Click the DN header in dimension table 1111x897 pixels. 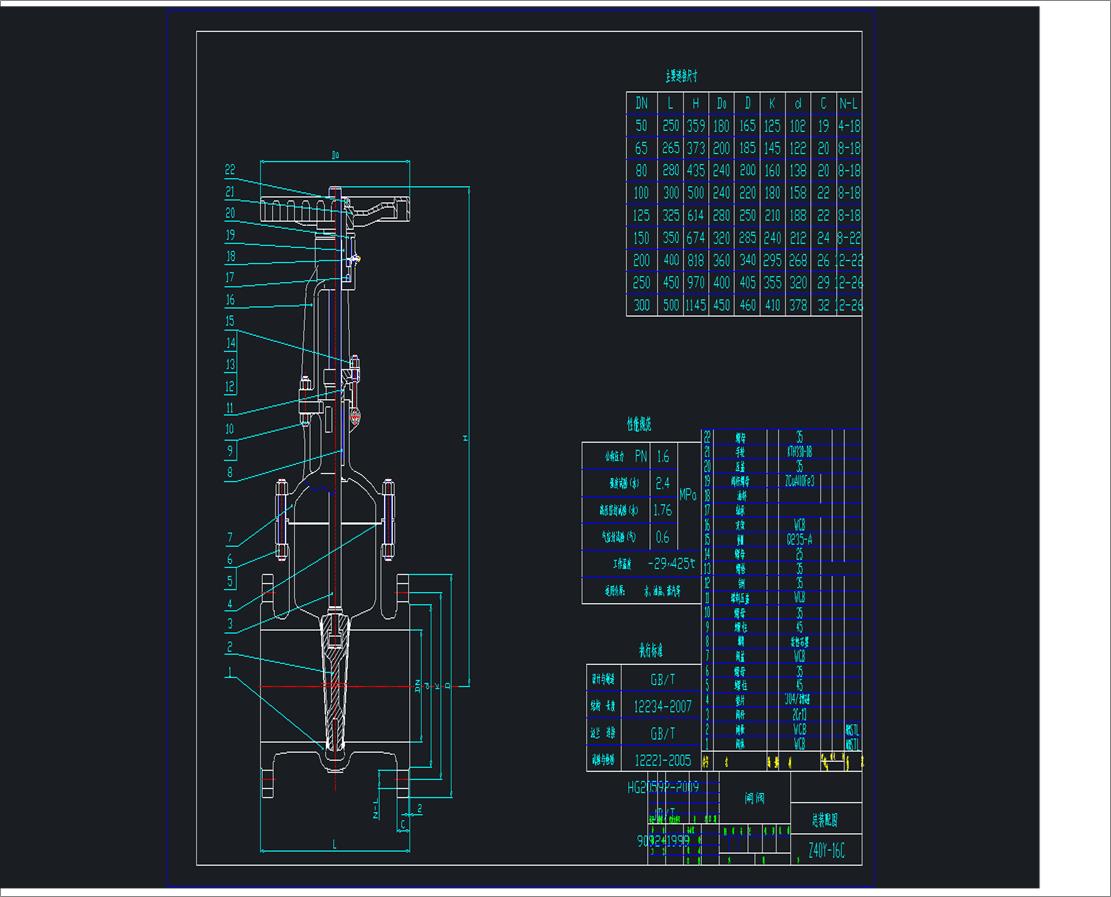click(640, 102)
